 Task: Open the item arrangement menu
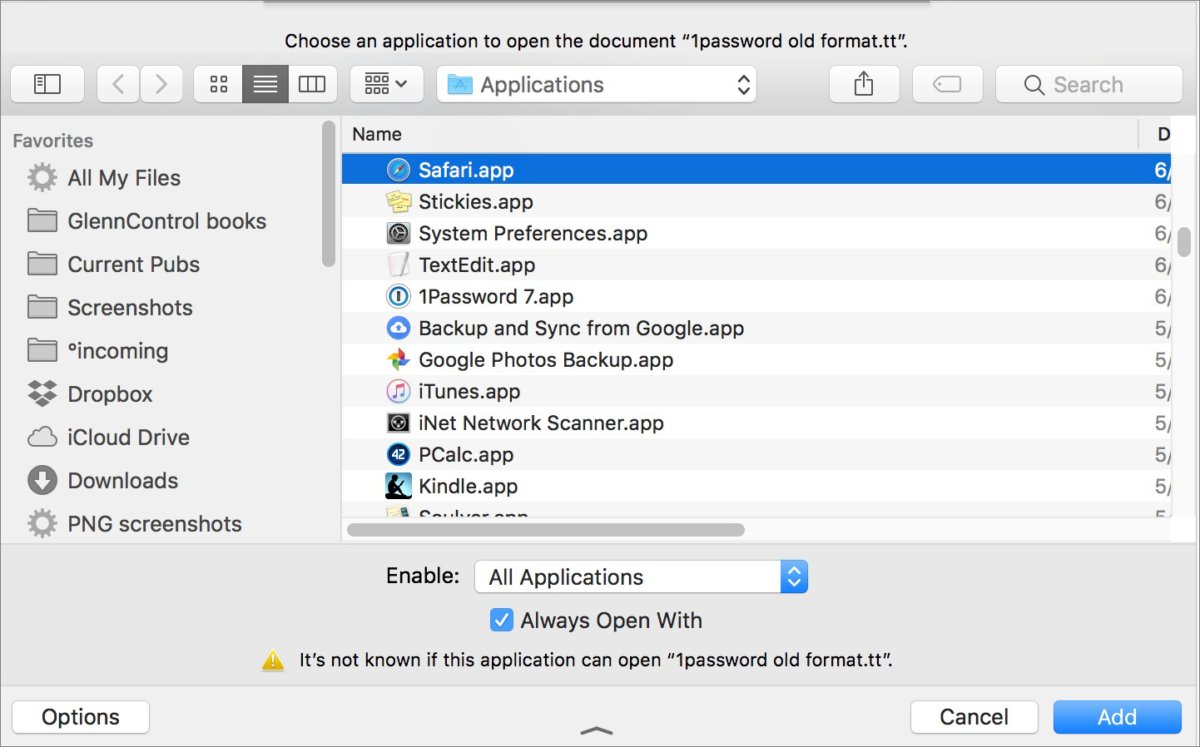click(386, 84)
